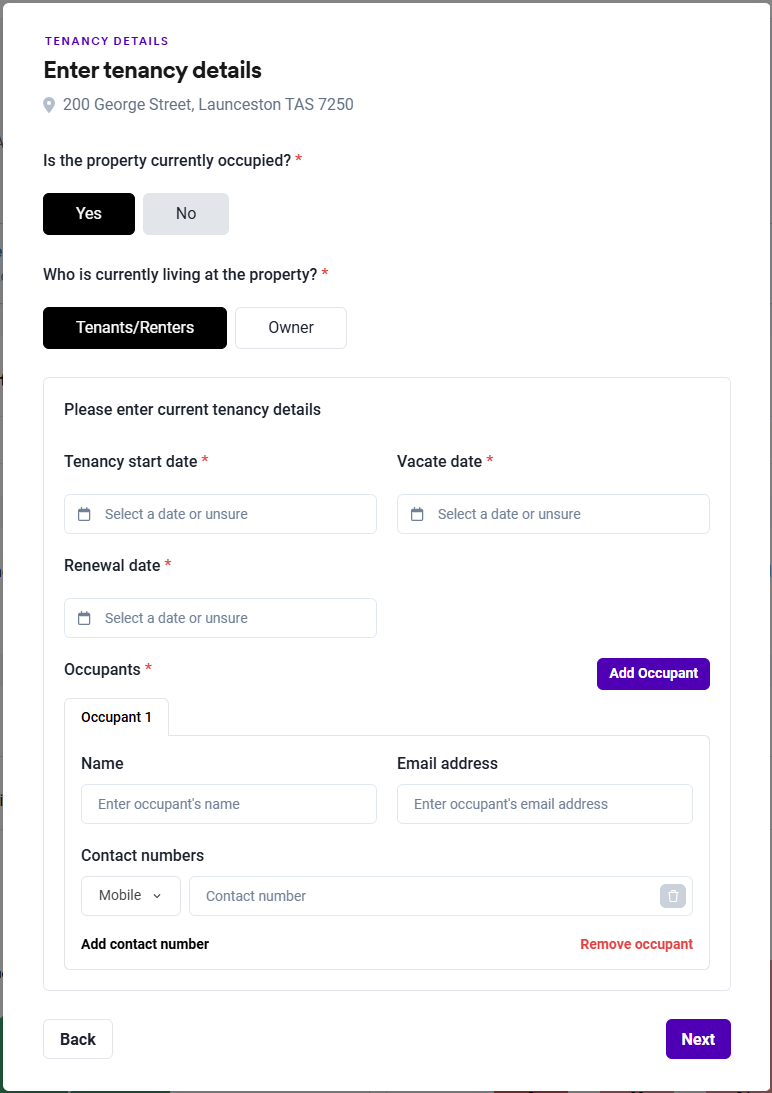The width and height of the screenshot is (772, 1093).
Task: Open the Mobile contact type dropdown
Action: point(131,896)
